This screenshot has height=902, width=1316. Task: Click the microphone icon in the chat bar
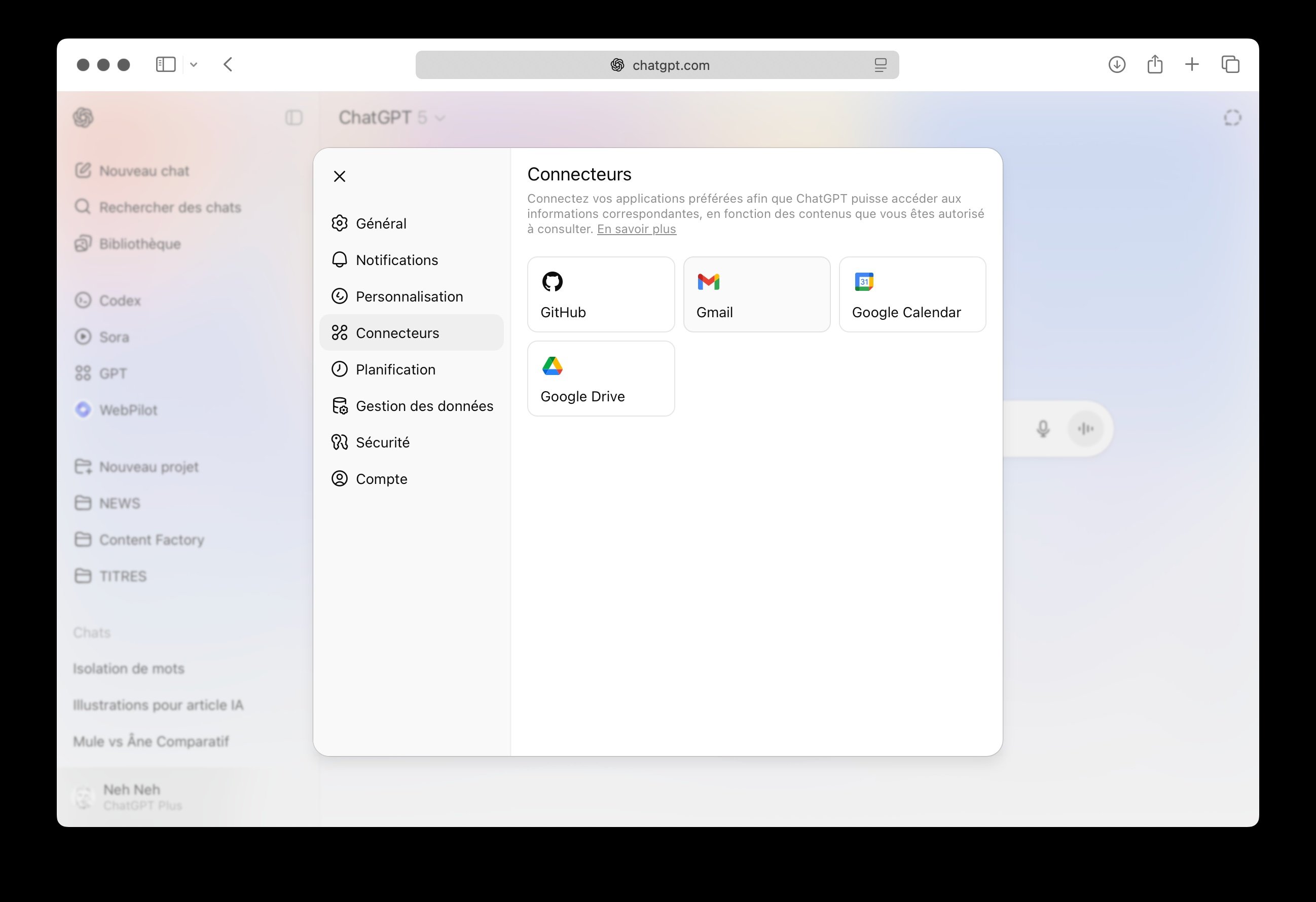(x=1042, y=429)
